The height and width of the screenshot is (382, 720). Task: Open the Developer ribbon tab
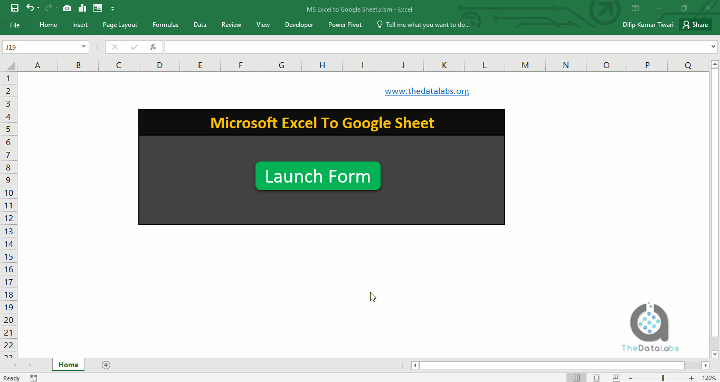point(298,25)
